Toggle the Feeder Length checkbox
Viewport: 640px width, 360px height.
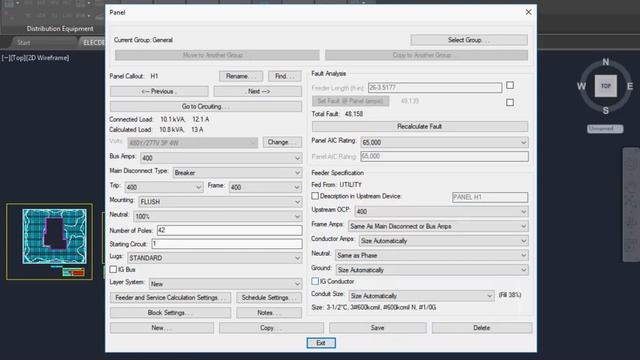(x=510, y=85)
